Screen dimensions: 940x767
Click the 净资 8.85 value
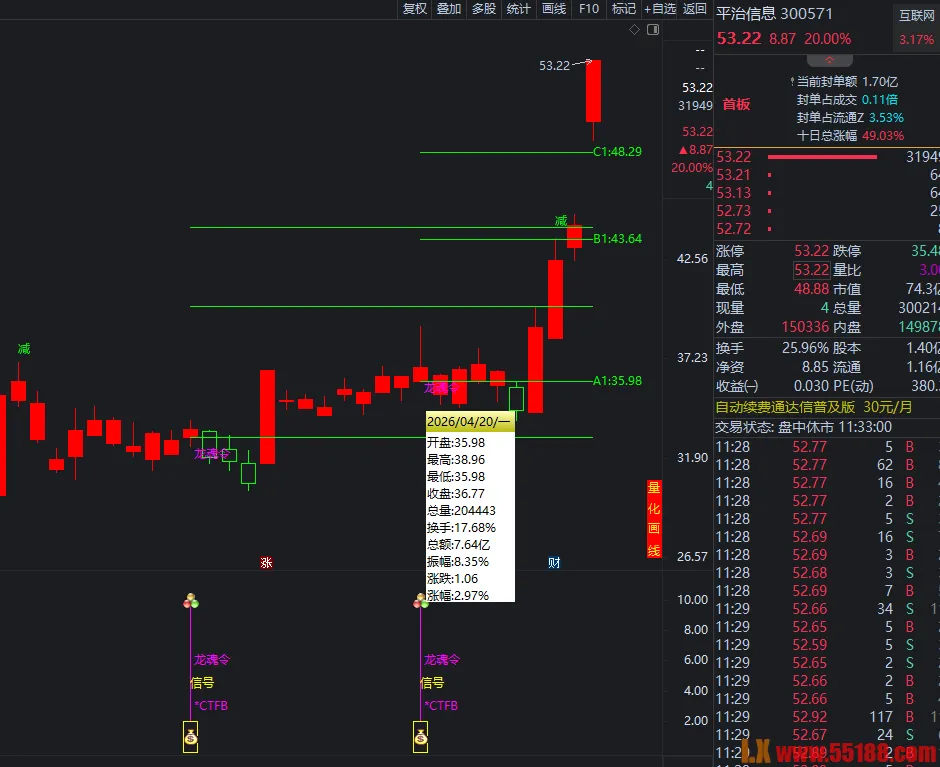click(x=816, y=366)
